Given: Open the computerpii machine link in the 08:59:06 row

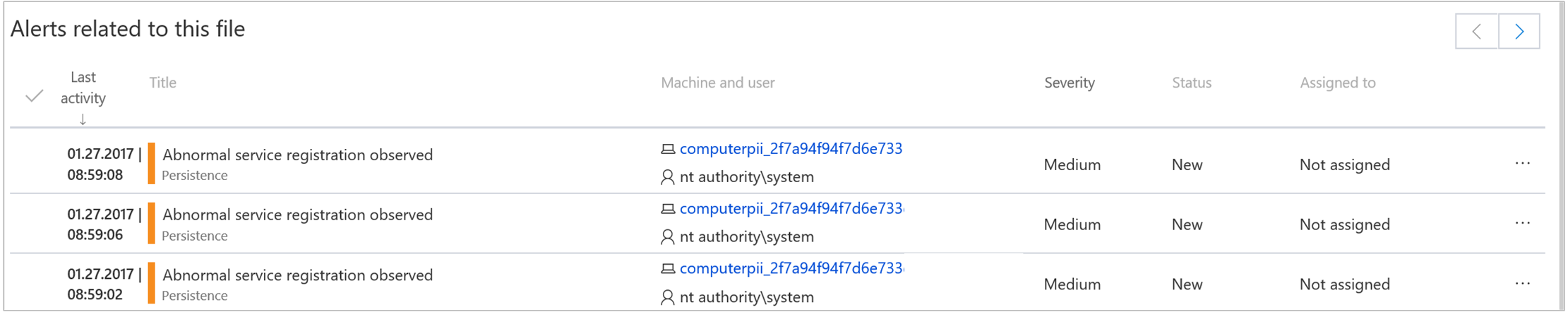Looking at the screenshot, I should click(790, 209).
